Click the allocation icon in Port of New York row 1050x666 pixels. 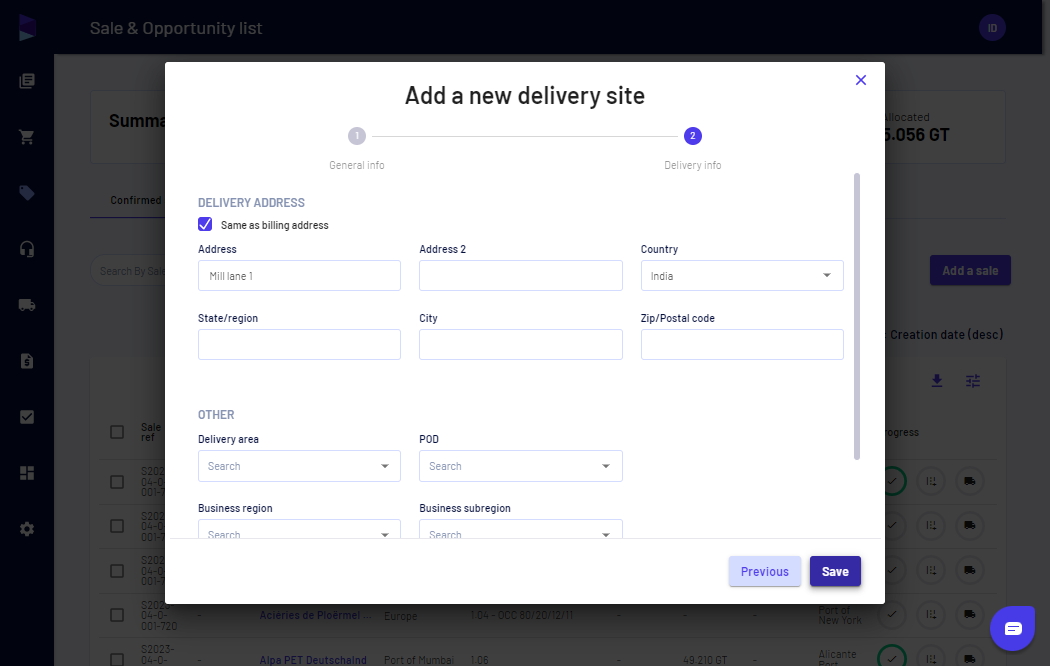pyautogui.click(x=931, y=614)
